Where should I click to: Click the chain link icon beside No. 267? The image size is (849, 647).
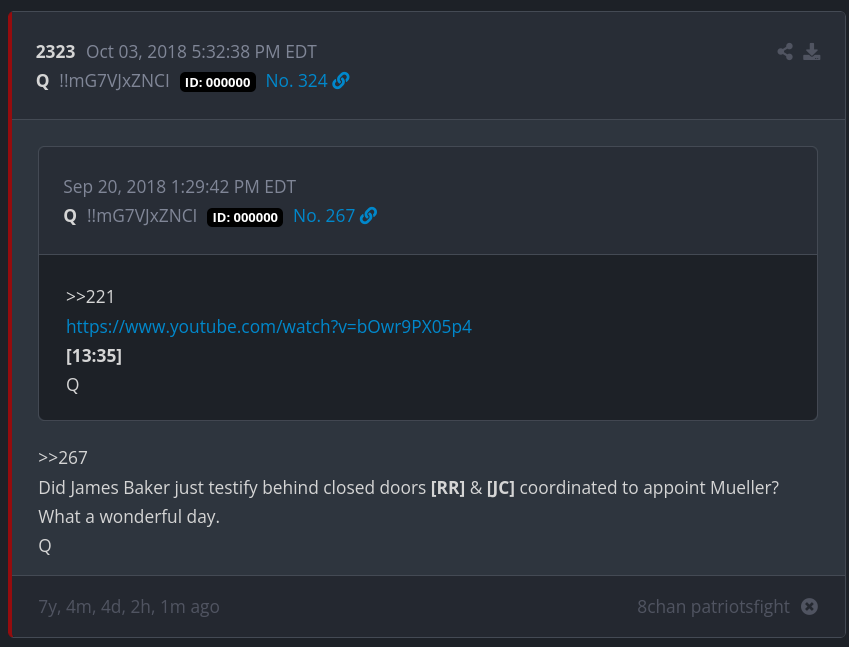[x=368, y=216]
